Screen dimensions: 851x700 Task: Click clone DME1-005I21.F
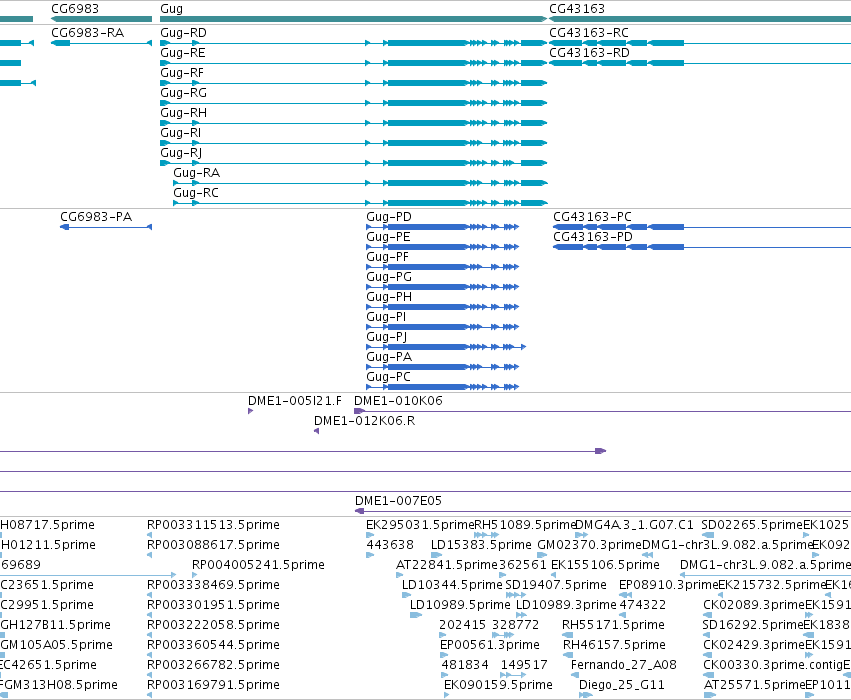click(x=295, y=400)
